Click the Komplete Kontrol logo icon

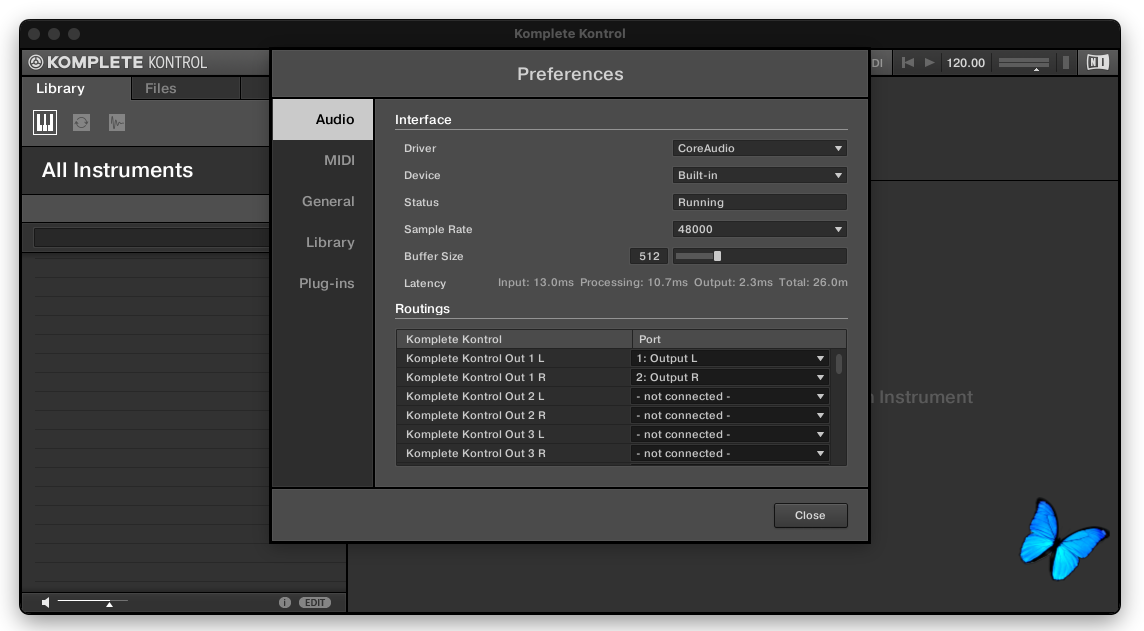pyautogui.click(x=36, y=62)
